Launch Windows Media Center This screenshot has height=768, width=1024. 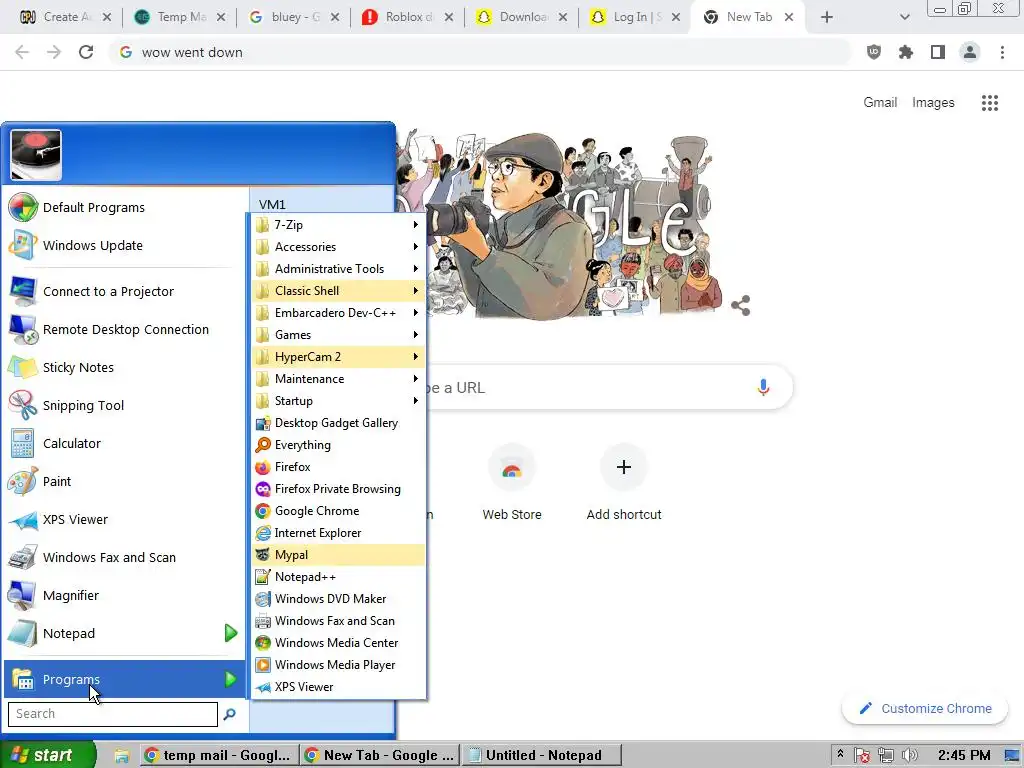coord(338,643)
